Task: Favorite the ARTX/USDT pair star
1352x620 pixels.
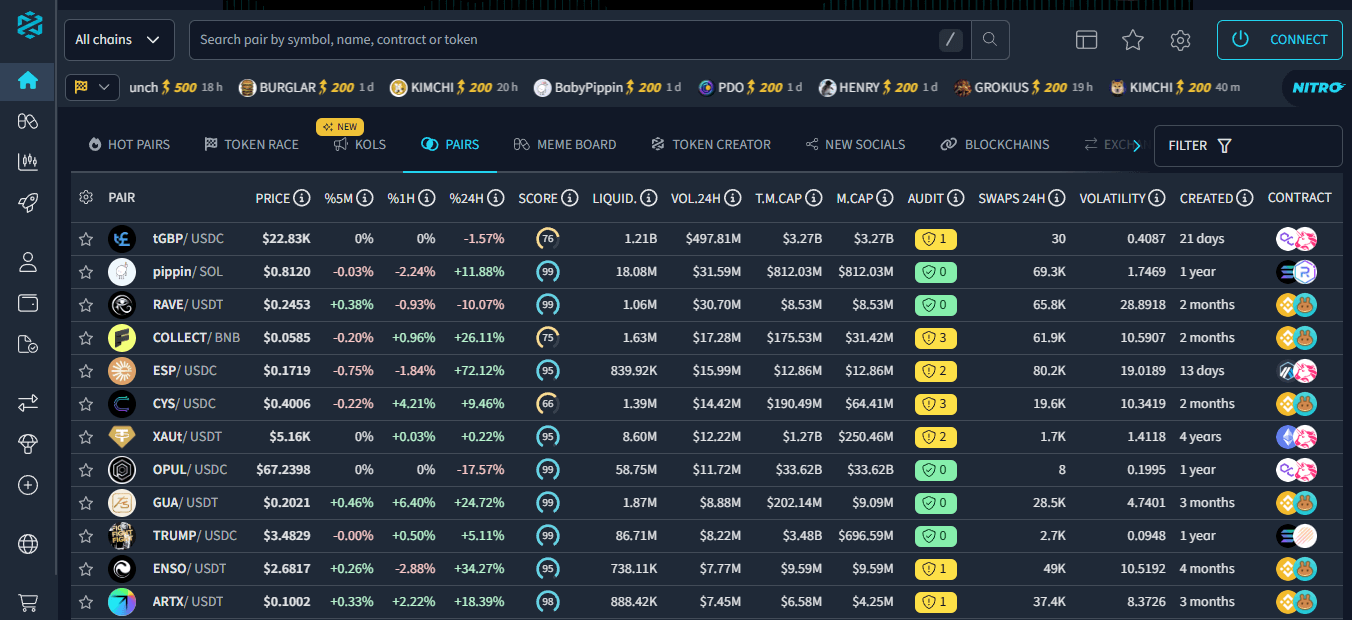Action: [86, 602]
